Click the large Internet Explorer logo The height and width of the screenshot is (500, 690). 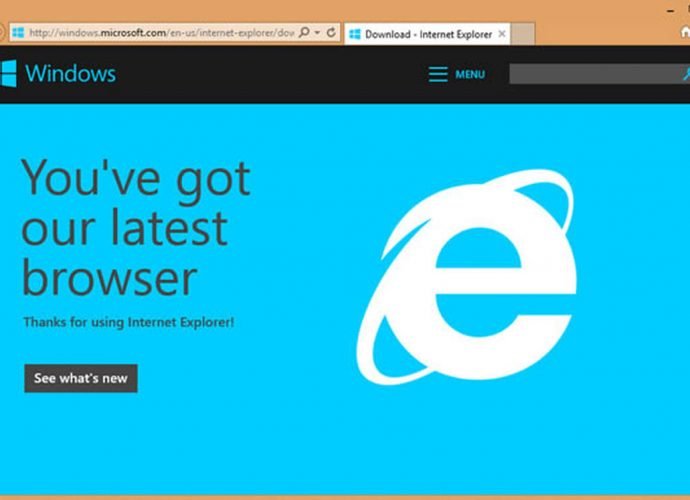click(x=466, y=276)
